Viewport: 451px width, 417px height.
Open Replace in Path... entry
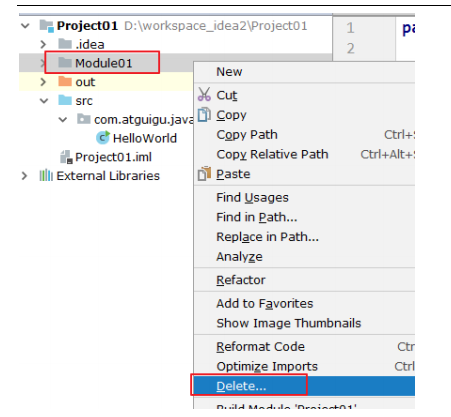click(304, 237)
